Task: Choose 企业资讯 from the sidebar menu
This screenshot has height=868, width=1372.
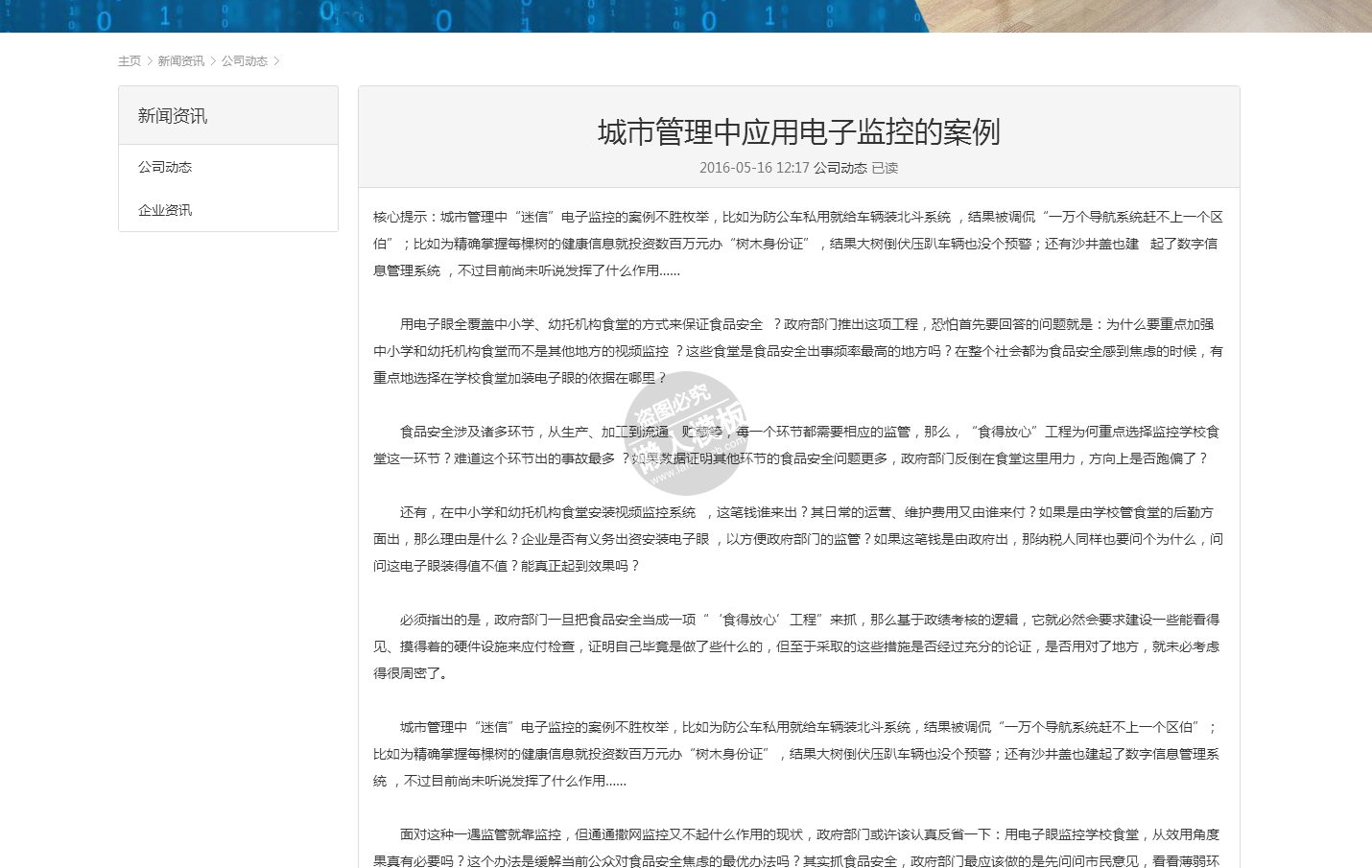Action: 165,210
